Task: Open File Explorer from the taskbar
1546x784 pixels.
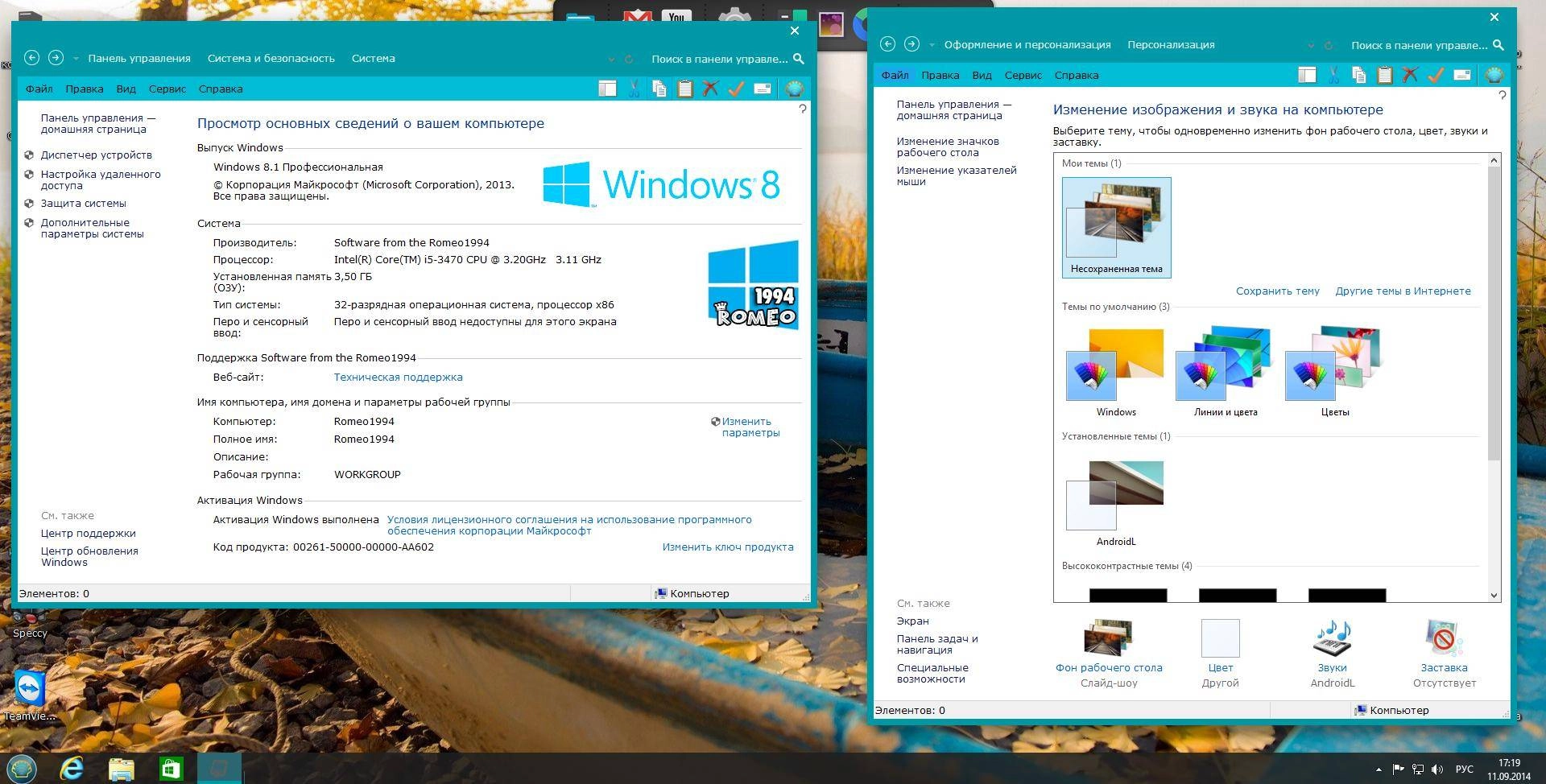Action: coord(122,769)
